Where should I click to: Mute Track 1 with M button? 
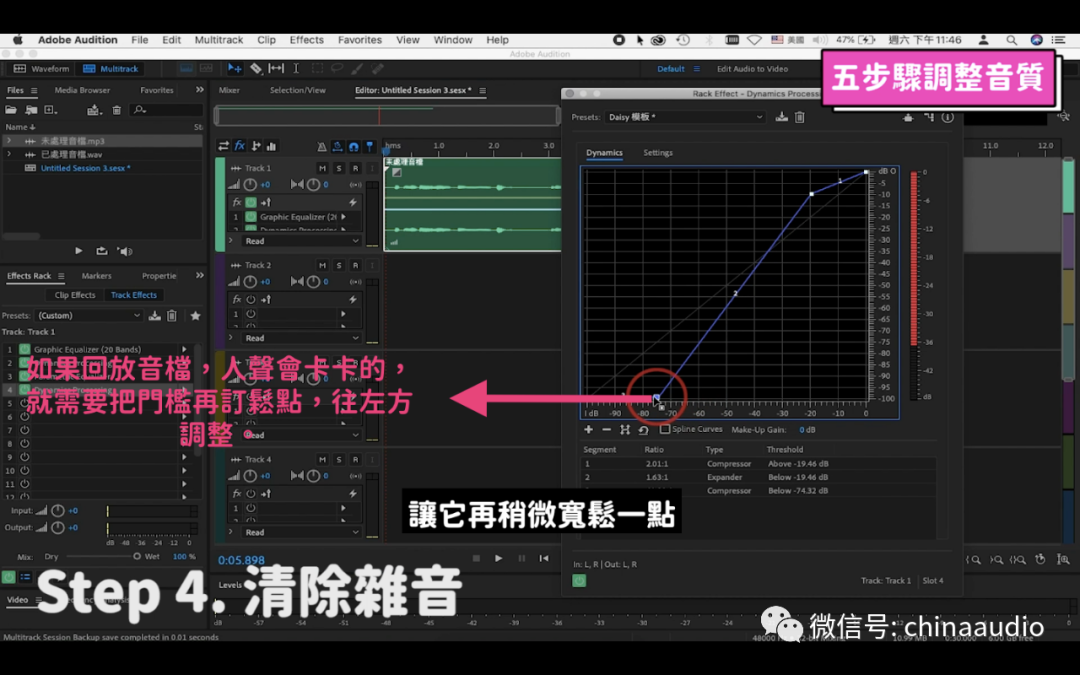(322, 168)
